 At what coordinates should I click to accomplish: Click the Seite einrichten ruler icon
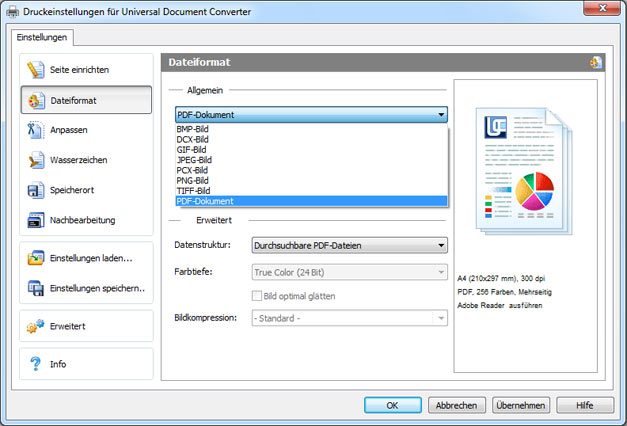click(x=36, y=70)
